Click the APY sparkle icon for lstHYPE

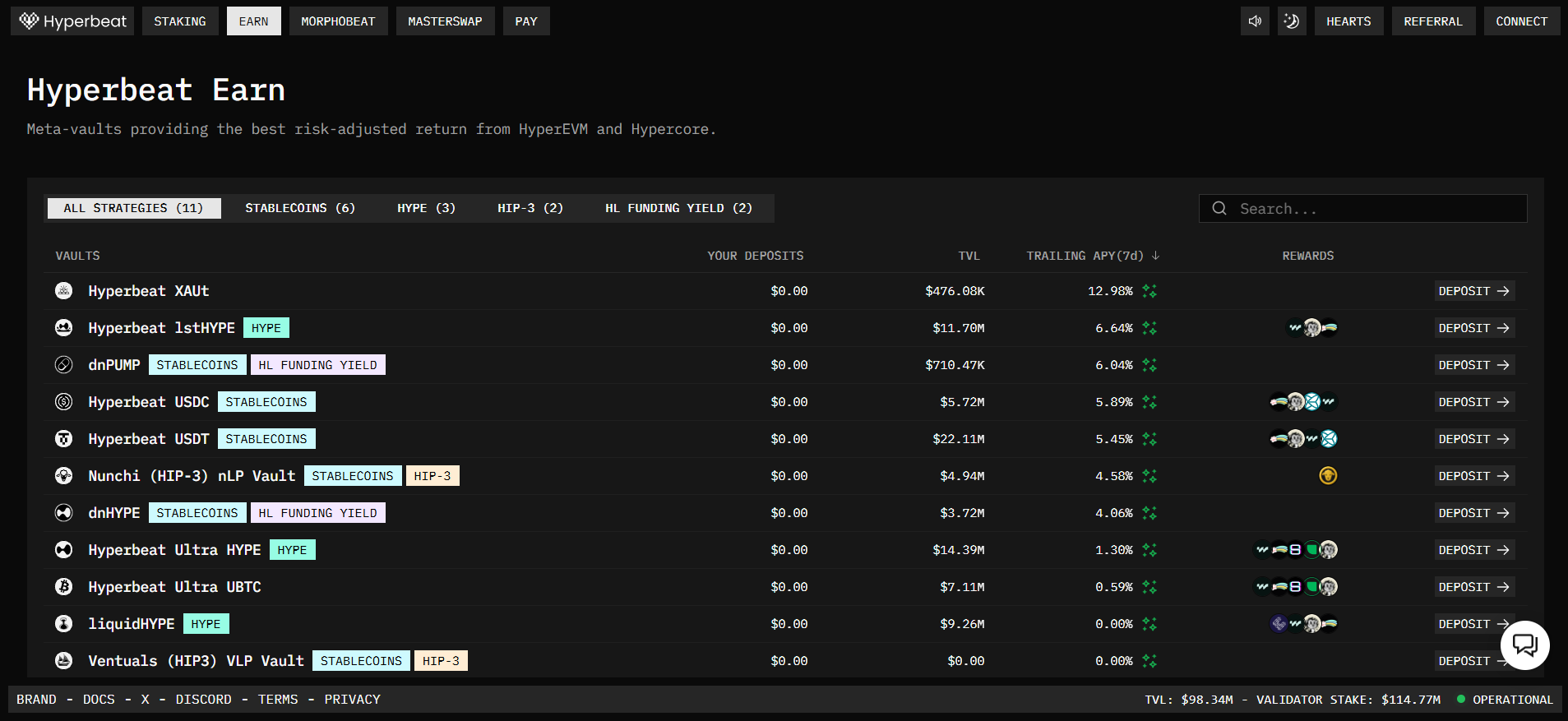(1149, 328)
